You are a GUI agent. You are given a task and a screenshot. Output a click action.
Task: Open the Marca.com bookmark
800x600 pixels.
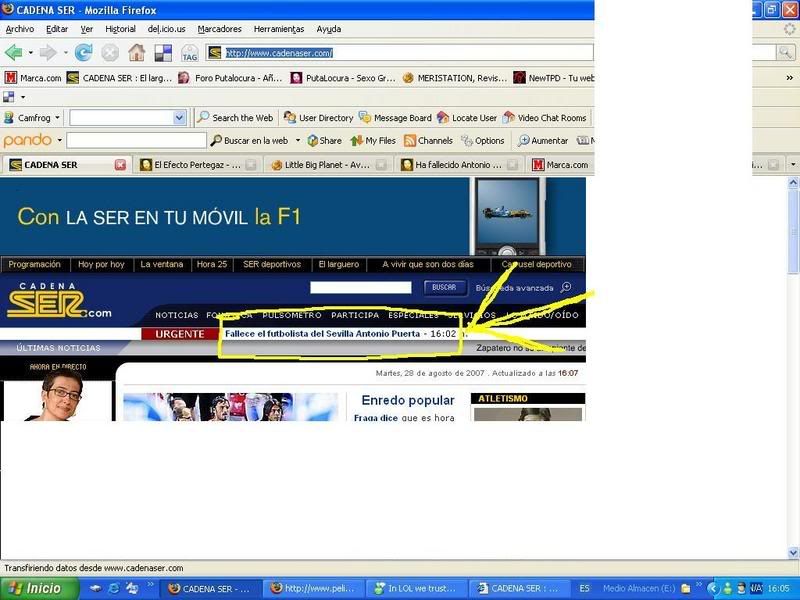tap(33, 78)
